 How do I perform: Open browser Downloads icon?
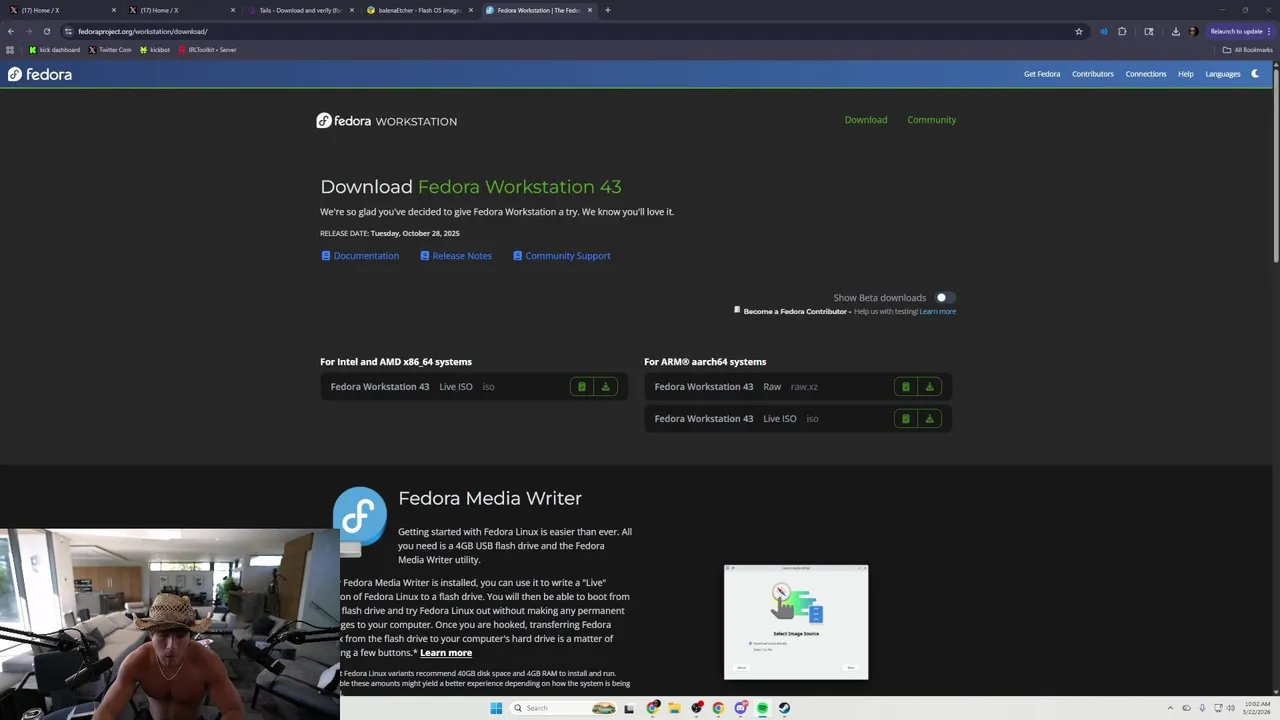click(1176, 31)
